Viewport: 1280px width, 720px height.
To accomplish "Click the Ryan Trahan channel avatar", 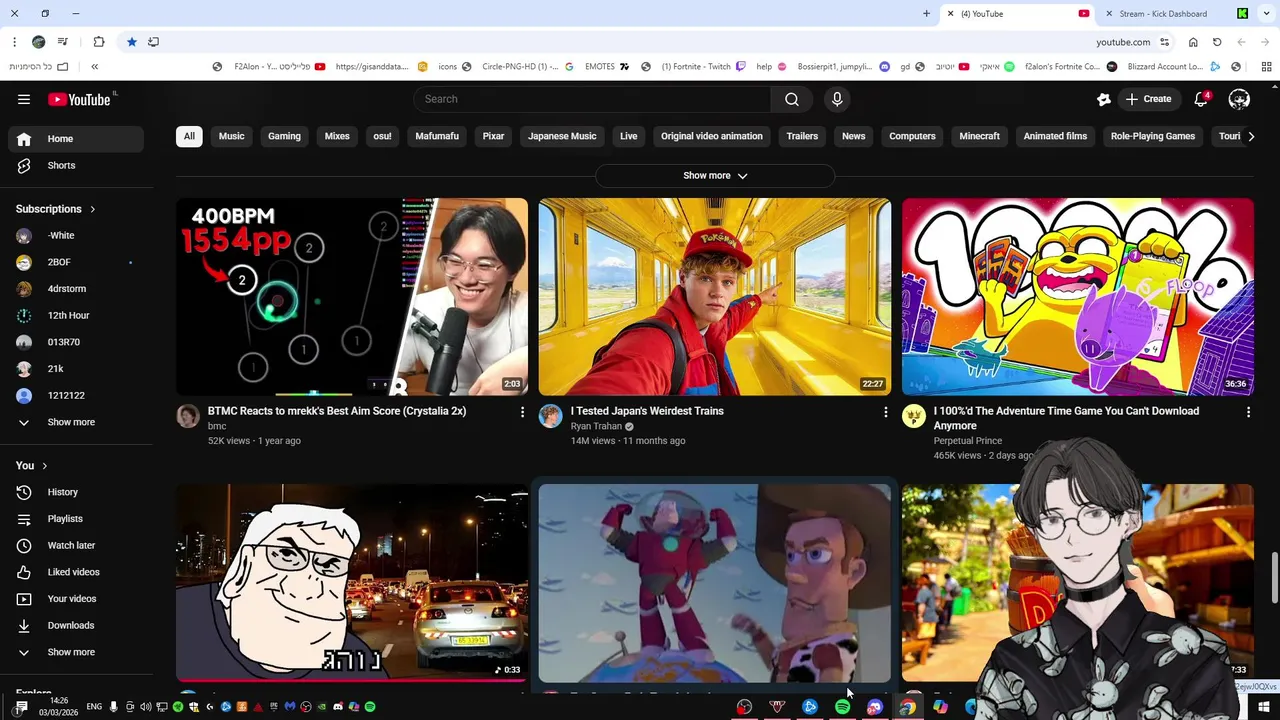I will tap(551, 416).
